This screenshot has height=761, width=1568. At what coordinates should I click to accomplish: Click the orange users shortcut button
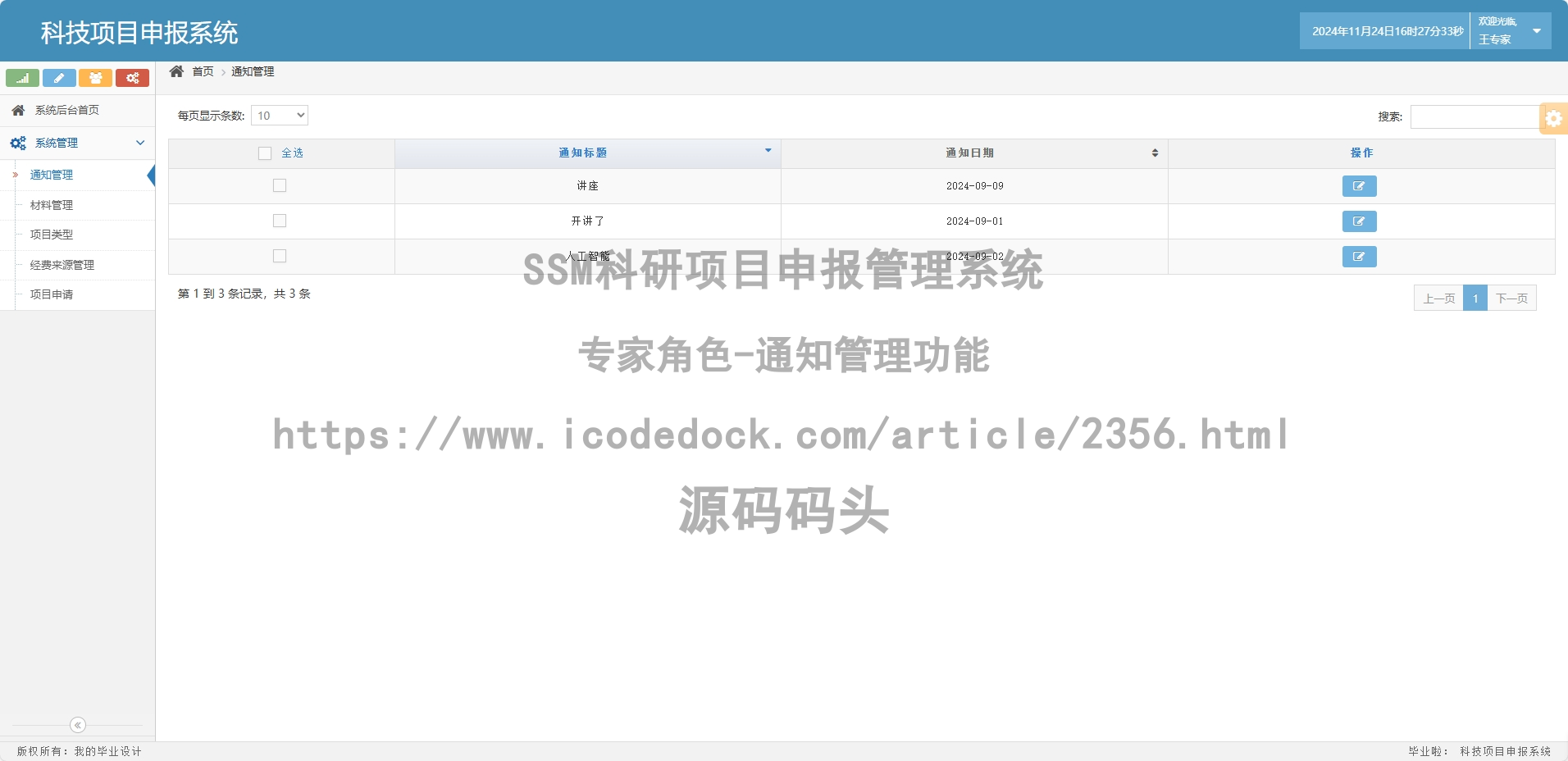click(95, 78)
